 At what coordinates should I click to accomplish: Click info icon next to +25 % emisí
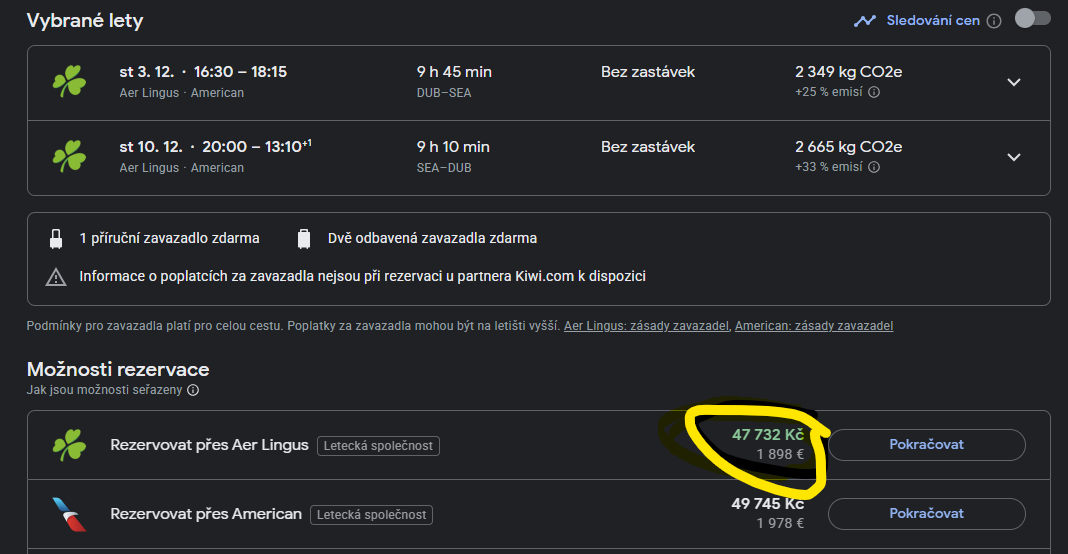tap(874, 93)
